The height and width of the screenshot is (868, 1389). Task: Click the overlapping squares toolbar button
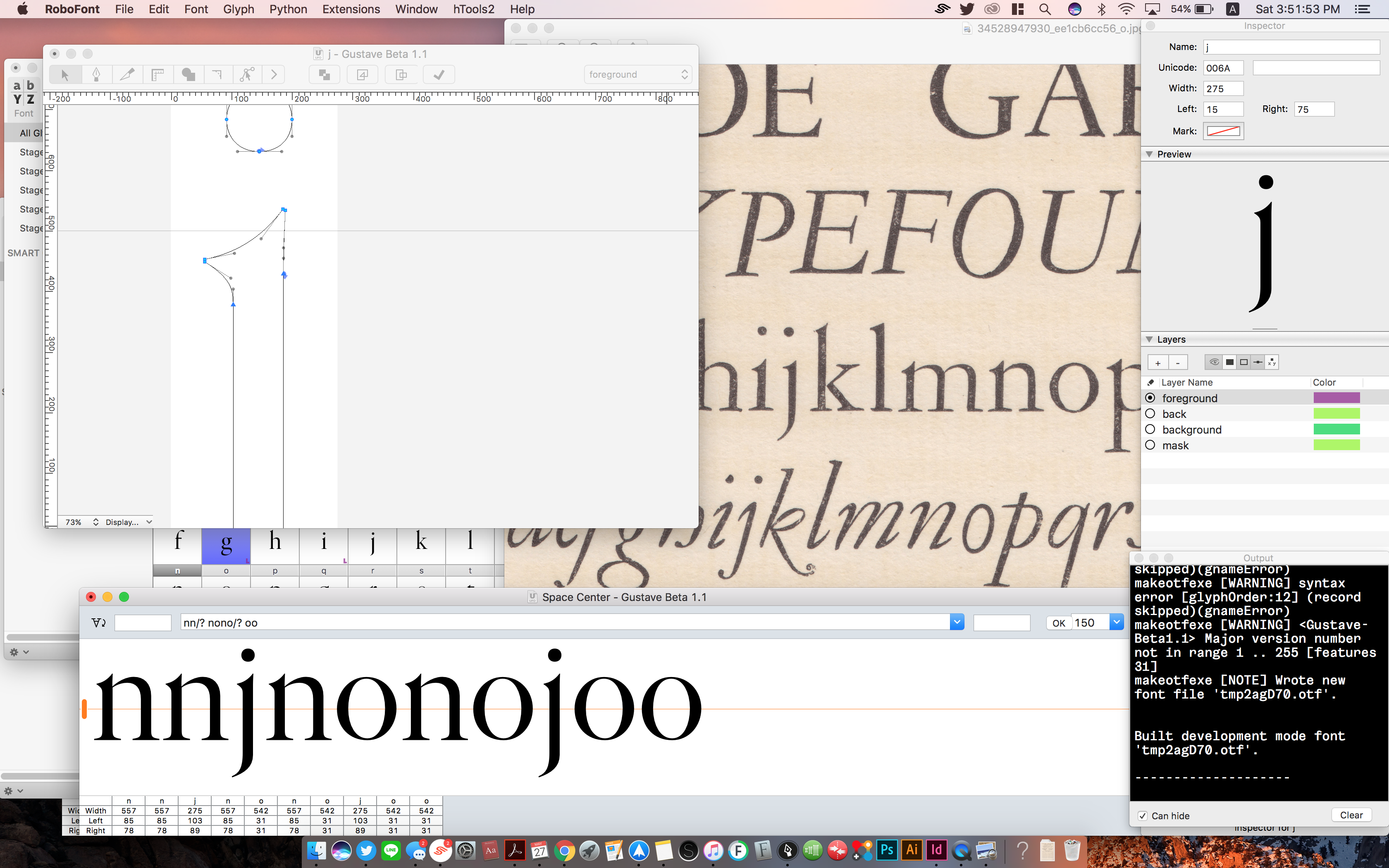(401, 75)
